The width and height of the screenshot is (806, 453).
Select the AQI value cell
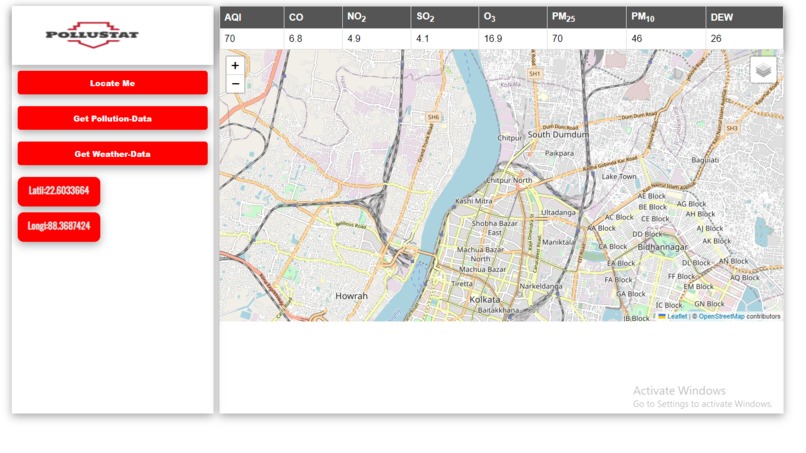click(x=252, y=39)
